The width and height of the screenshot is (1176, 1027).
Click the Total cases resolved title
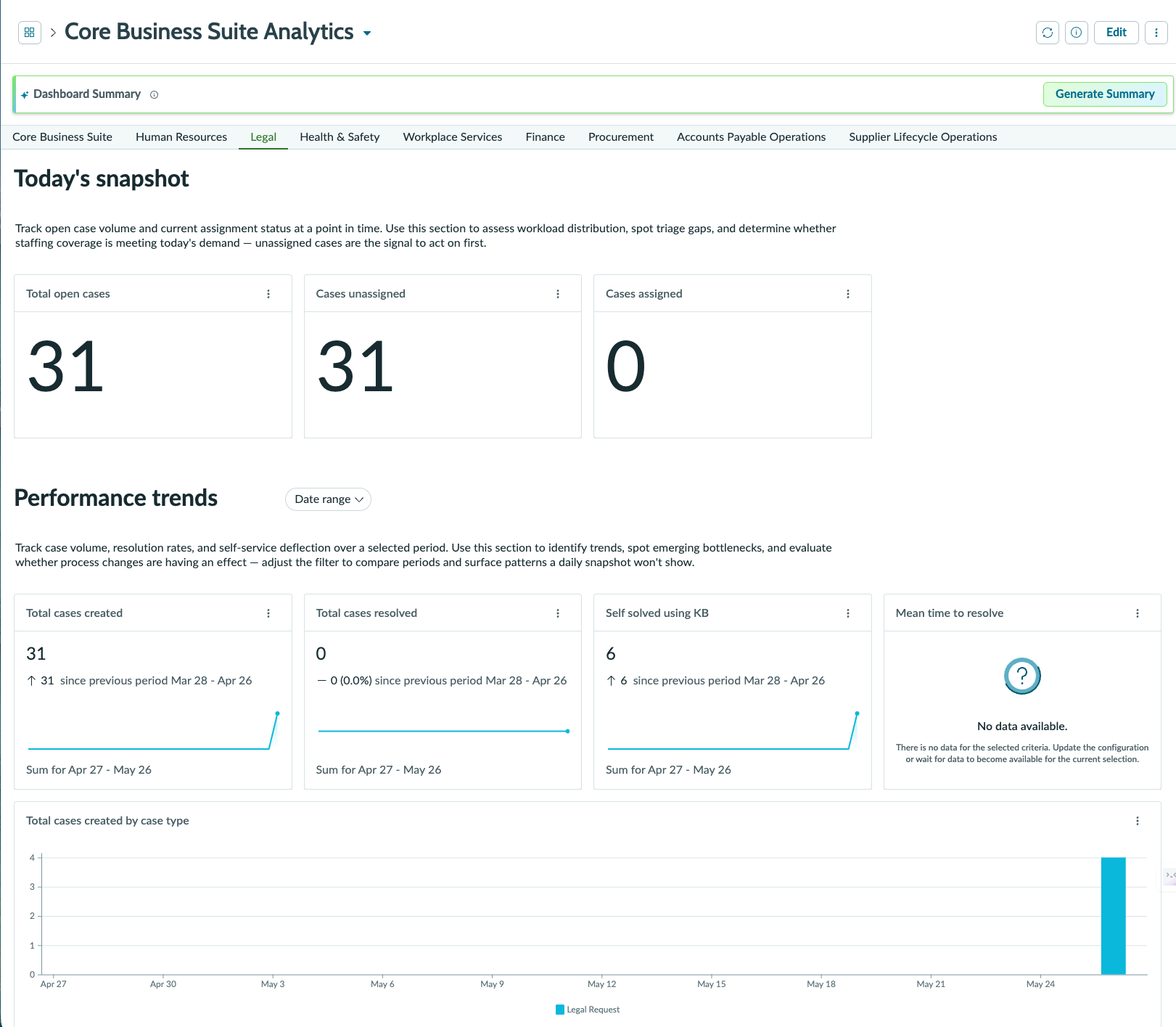click(x=366, y=613)
